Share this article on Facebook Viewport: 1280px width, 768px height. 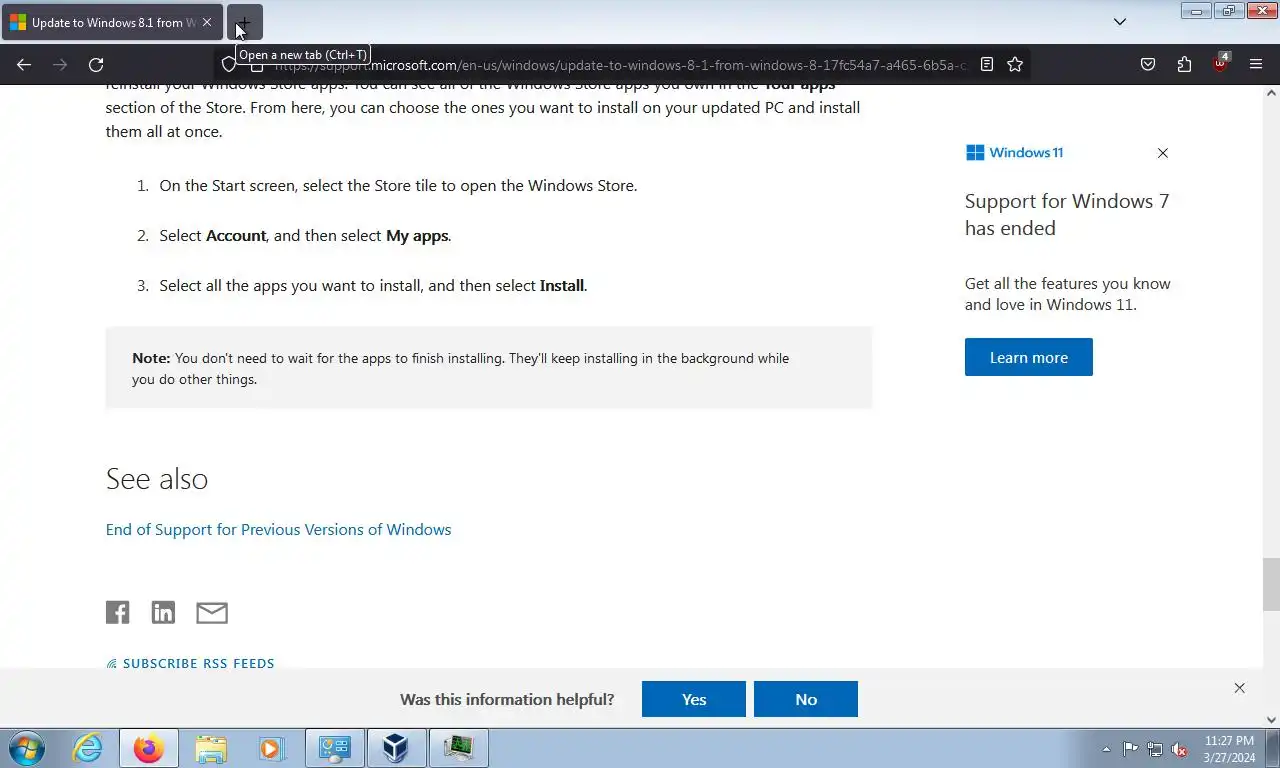point(118,612)
